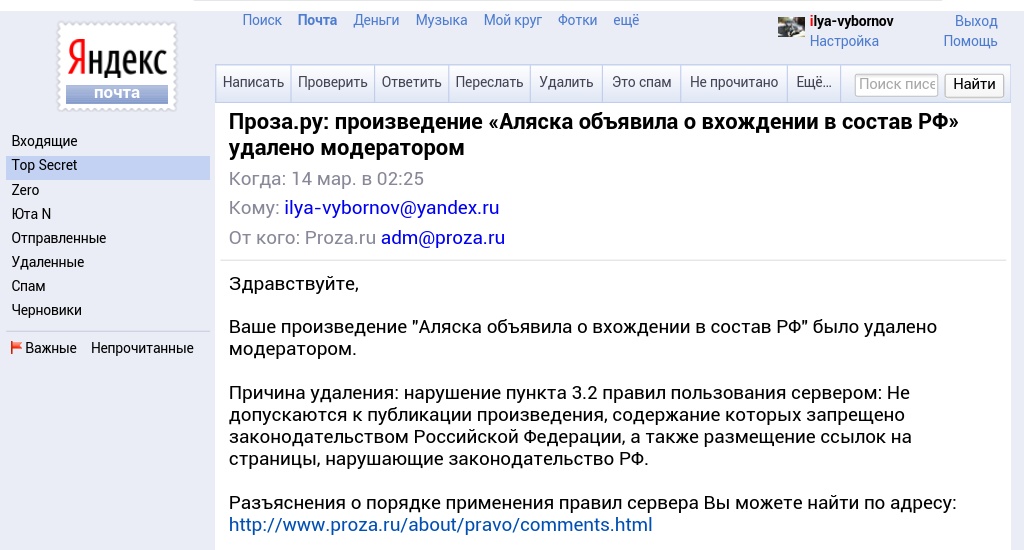Select the Top Secret folder
1024x550 pixels.
tap(108, 166)
